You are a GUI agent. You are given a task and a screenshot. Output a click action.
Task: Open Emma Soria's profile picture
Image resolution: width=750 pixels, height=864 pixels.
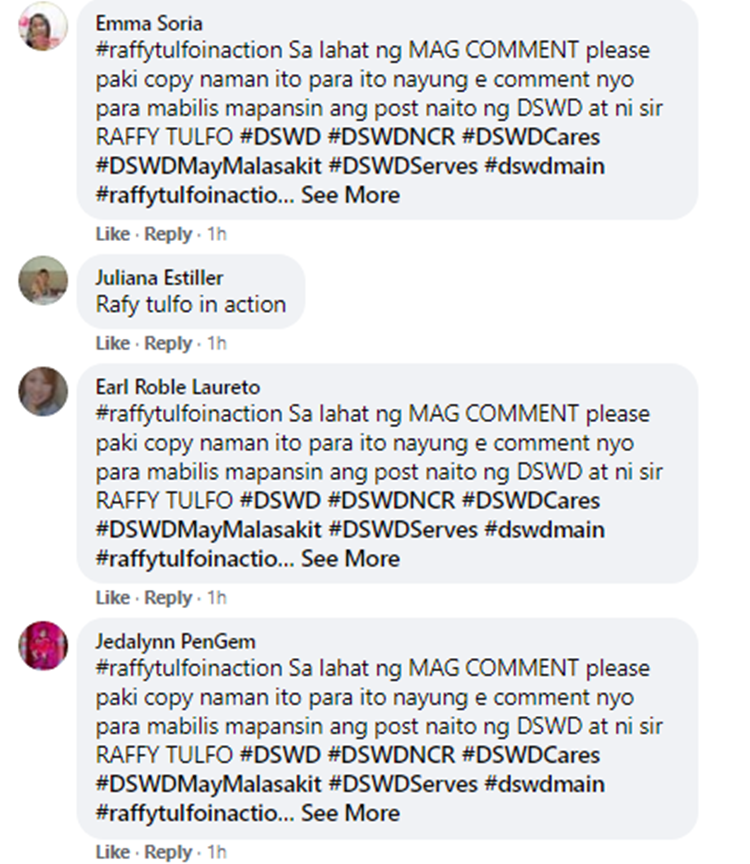pos(43,26)
